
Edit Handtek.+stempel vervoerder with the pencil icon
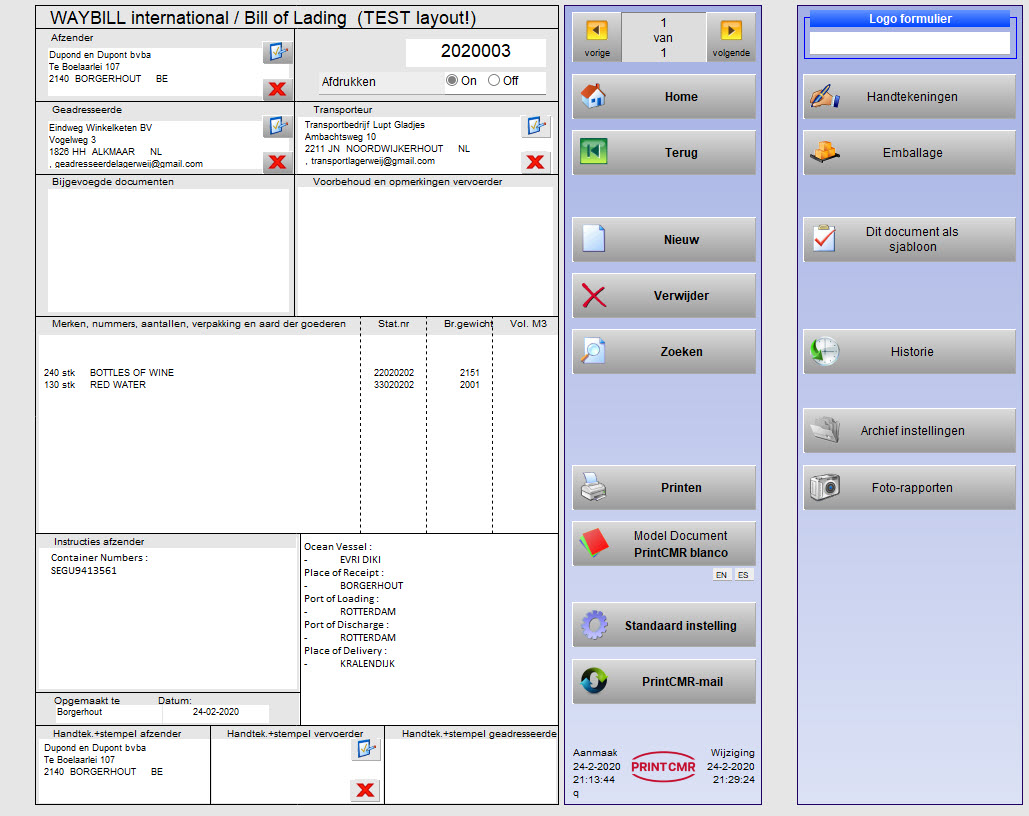pyautogui.click(x=366, y=747)
